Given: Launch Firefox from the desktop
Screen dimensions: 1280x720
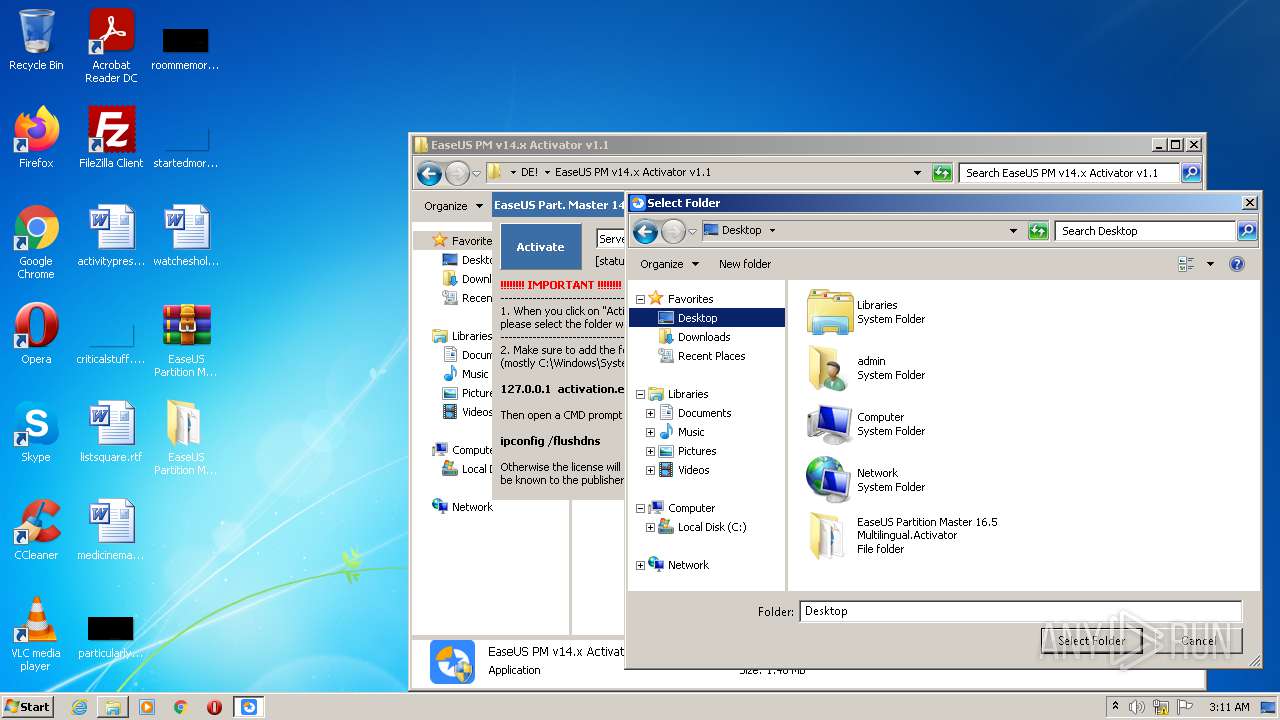Looking at the screenshot, I should pos(36,138).
